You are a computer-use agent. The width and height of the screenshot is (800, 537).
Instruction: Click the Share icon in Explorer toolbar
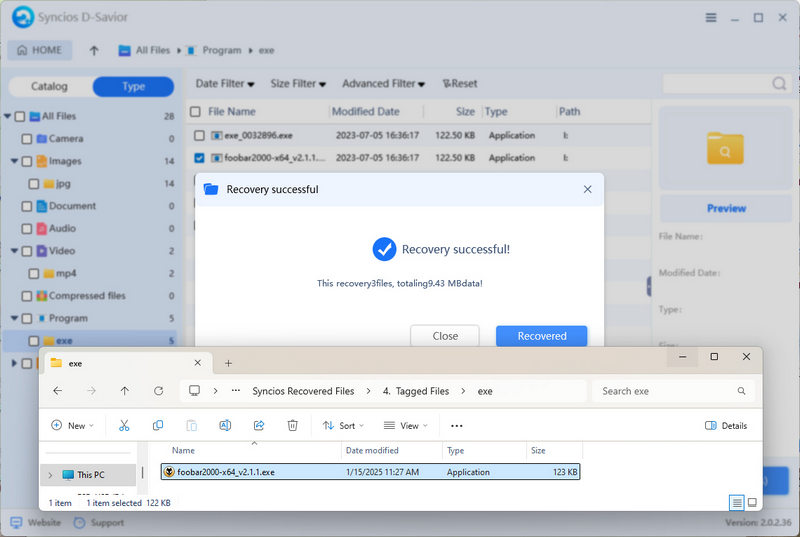tap(259, 425)
